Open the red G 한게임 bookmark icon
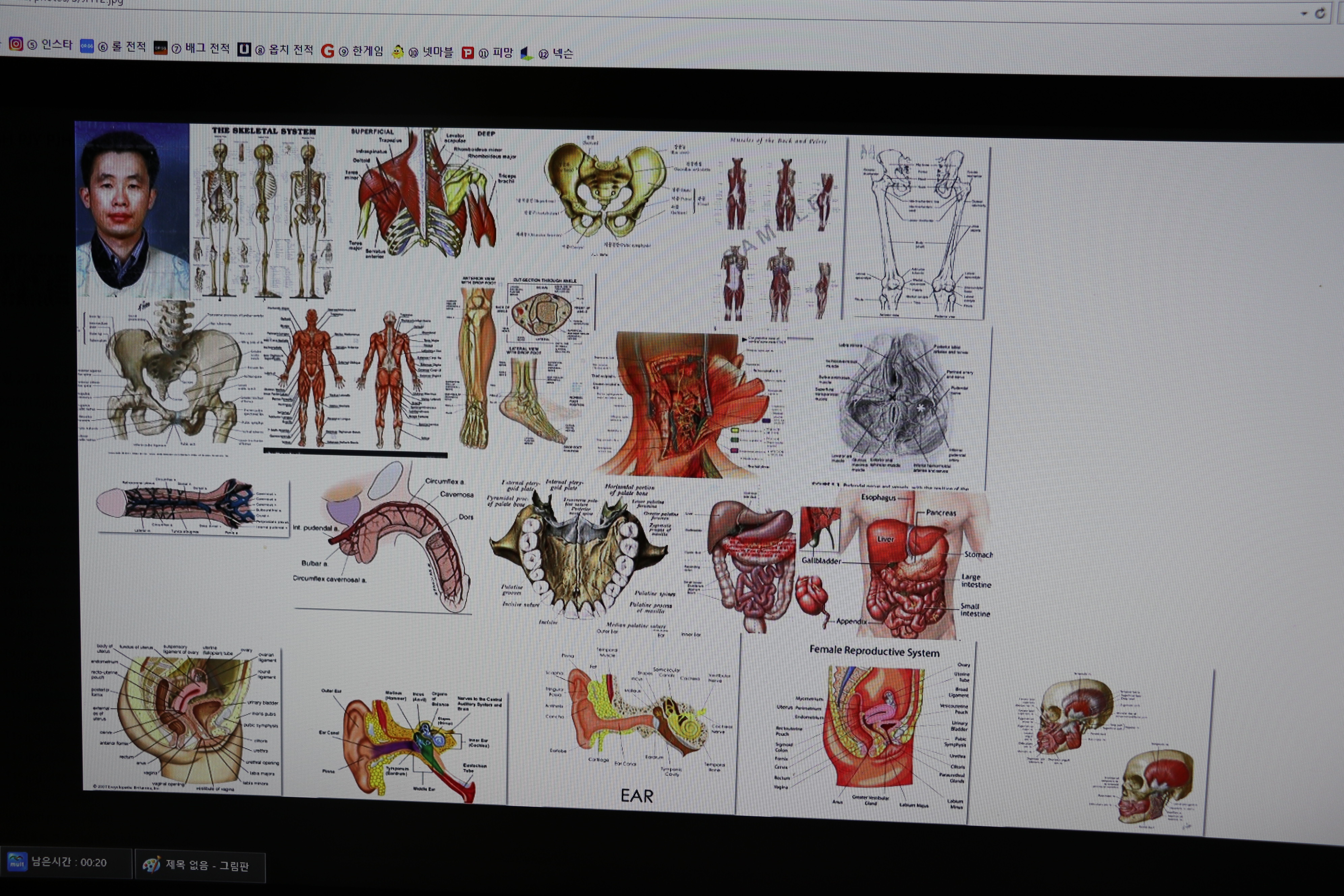The image size is (1344, 896). 328,51
